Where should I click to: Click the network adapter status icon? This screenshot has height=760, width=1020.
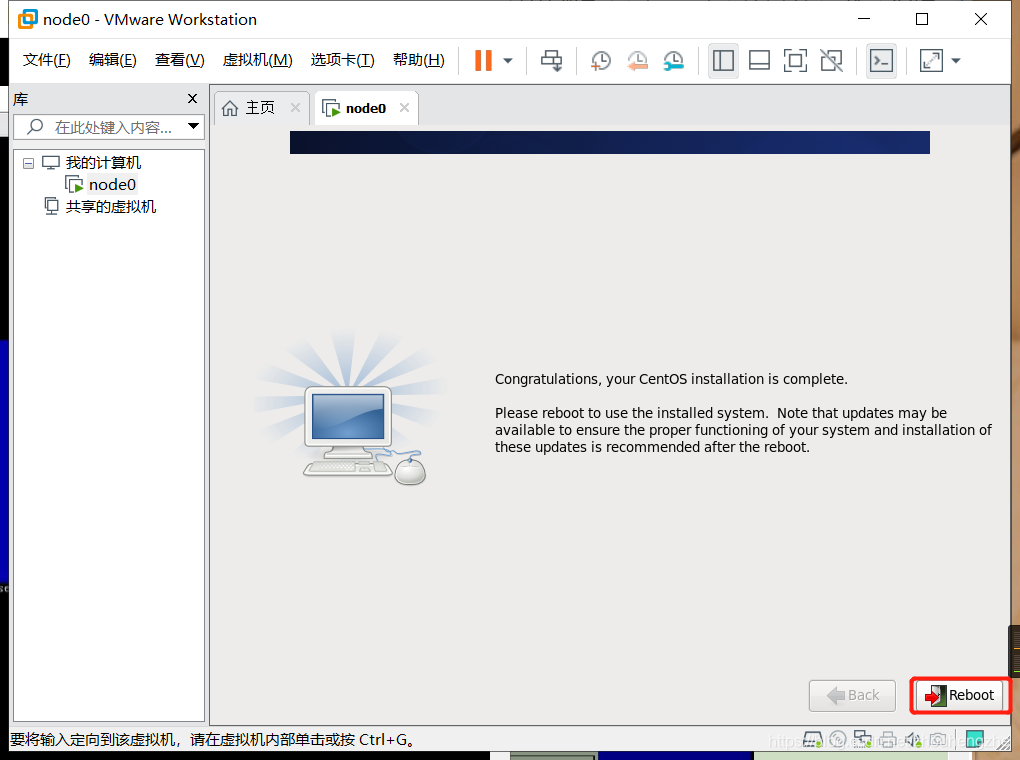click(x=863, y=740)
